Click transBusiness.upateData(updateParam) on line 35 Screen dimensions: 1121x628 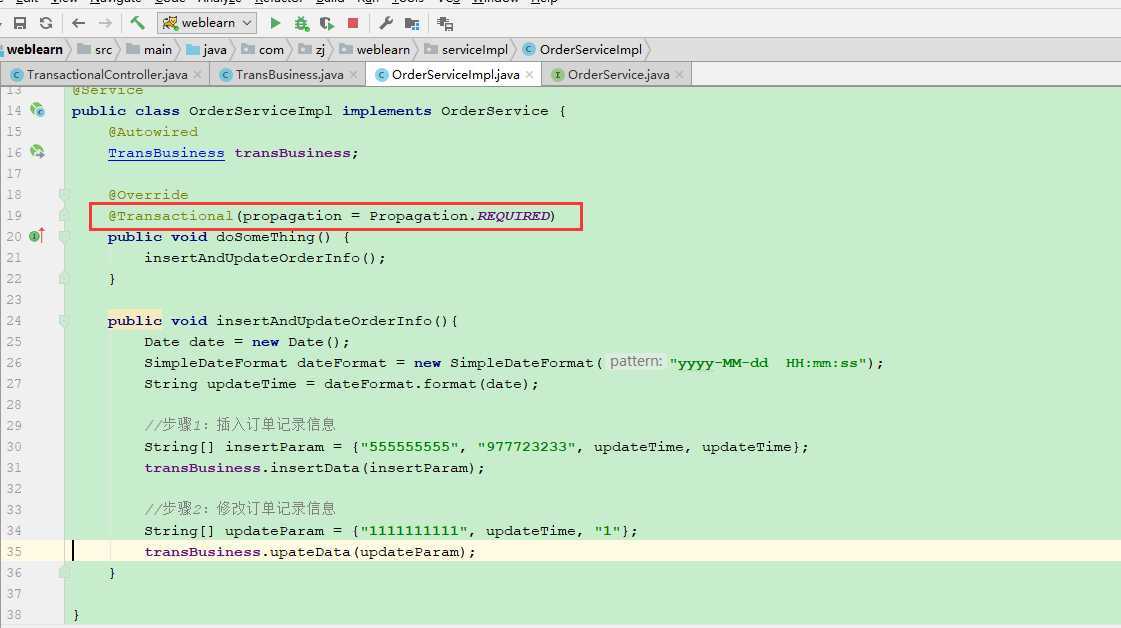click(x=305, y=551)
